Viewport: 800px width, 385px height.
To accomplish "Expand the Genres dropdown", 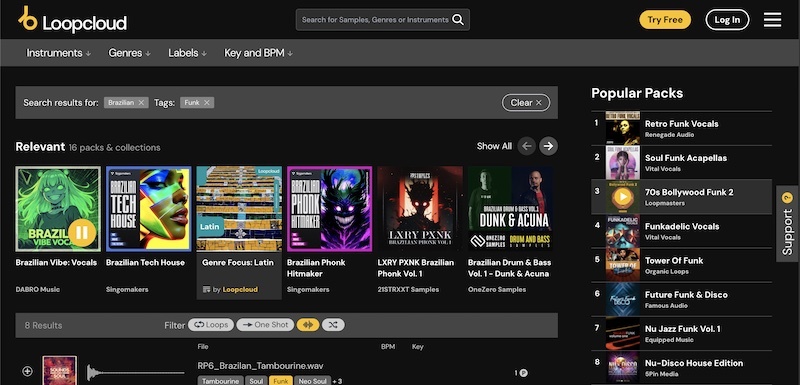I will click(130, 53).
